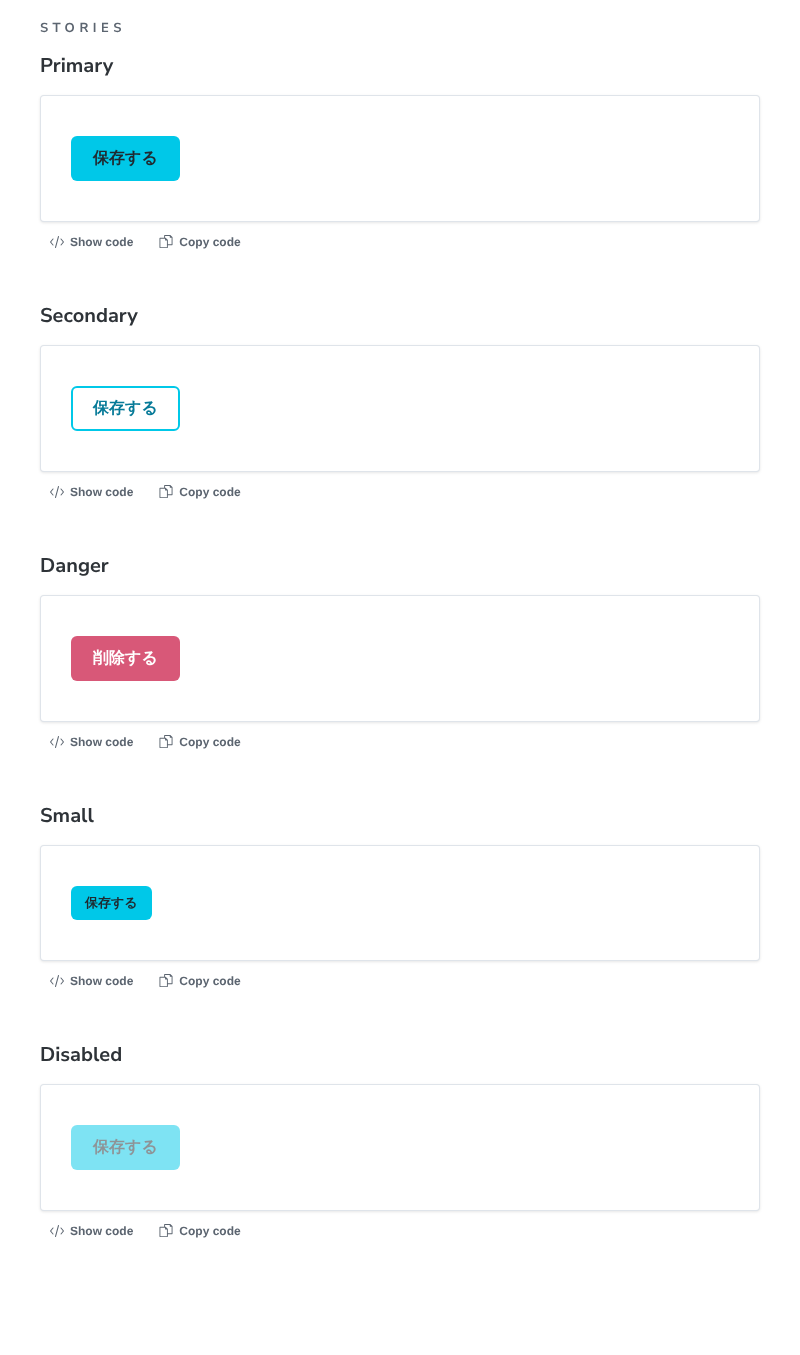Click the red 削除する button
The width and height of the screenshot is (800, 1355).
125,658
